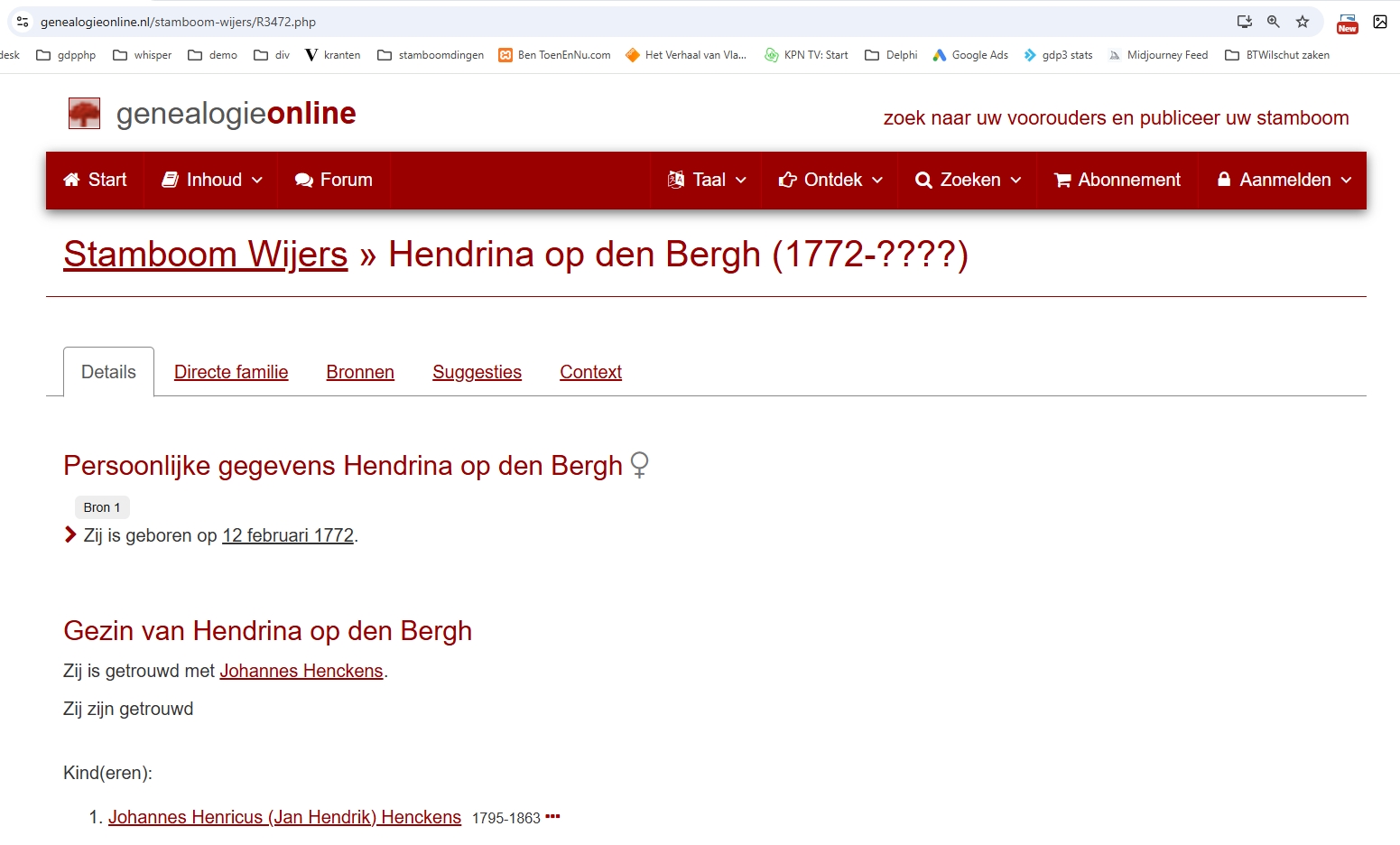Switch to the Directe familie tab
Screen dimensions: 1400x845
[x=231, y=372]
